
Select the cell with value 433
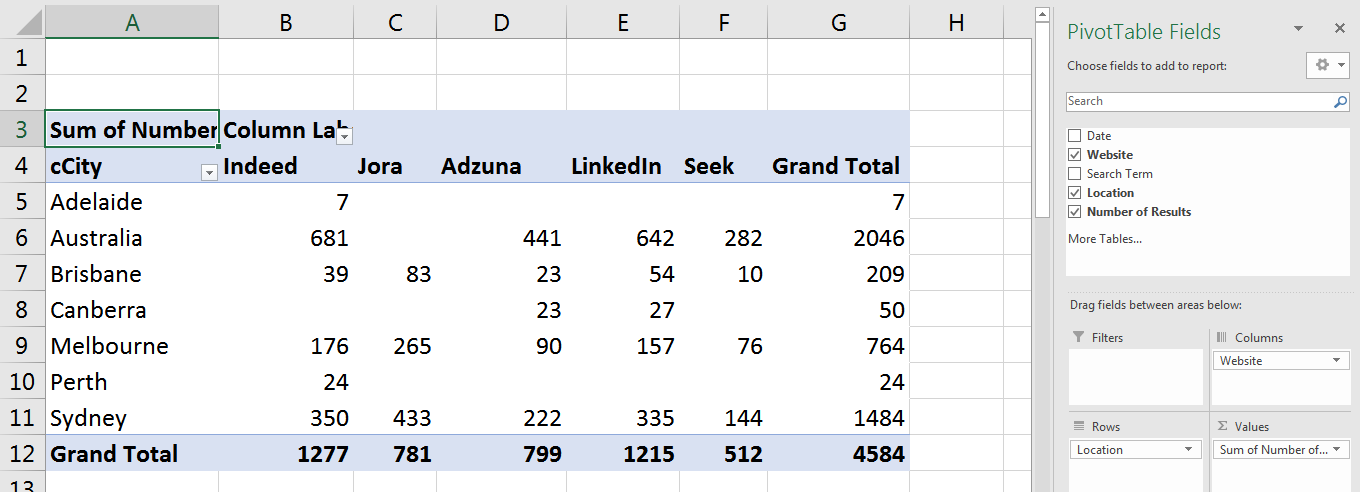395,417
